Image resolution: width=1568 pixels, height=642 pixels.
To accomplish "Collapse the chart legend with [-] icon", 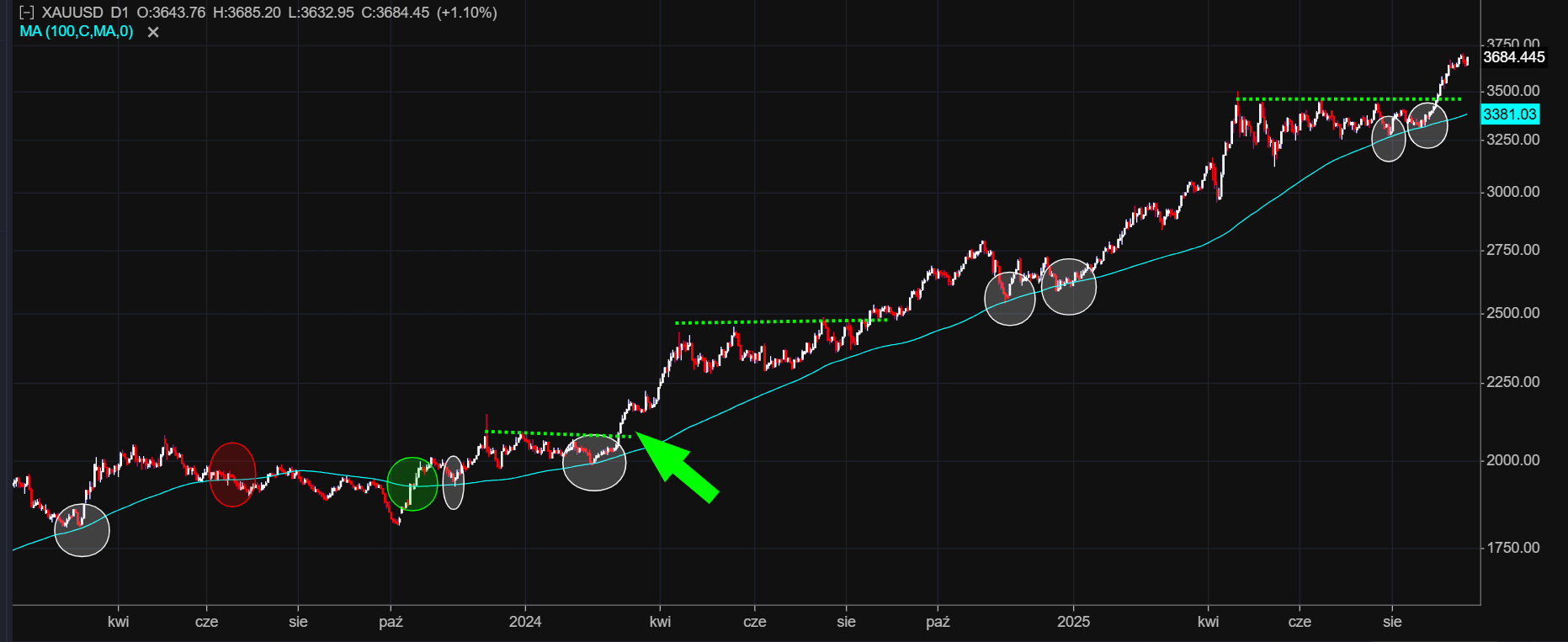I will pyautogui.click(x=27, y=13).
